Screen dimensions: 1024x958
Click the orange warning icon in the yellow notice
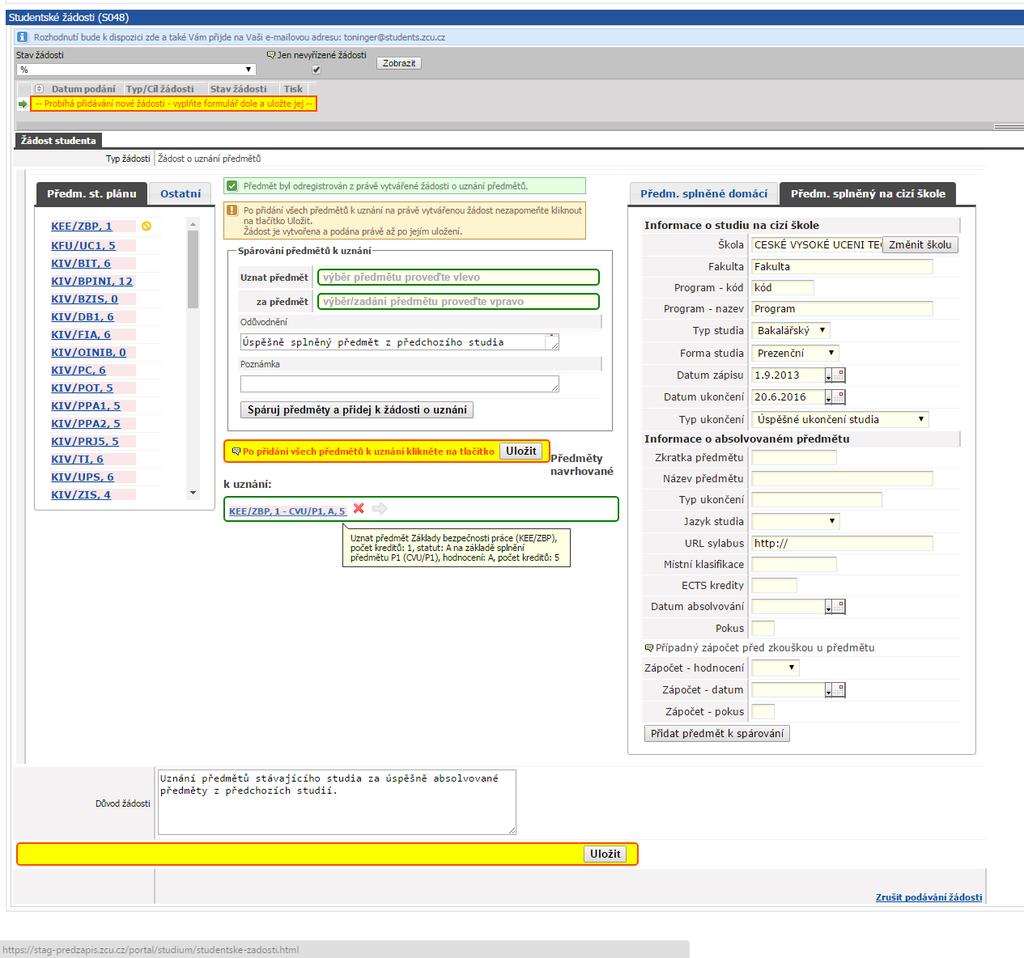[x=232, y=210]
